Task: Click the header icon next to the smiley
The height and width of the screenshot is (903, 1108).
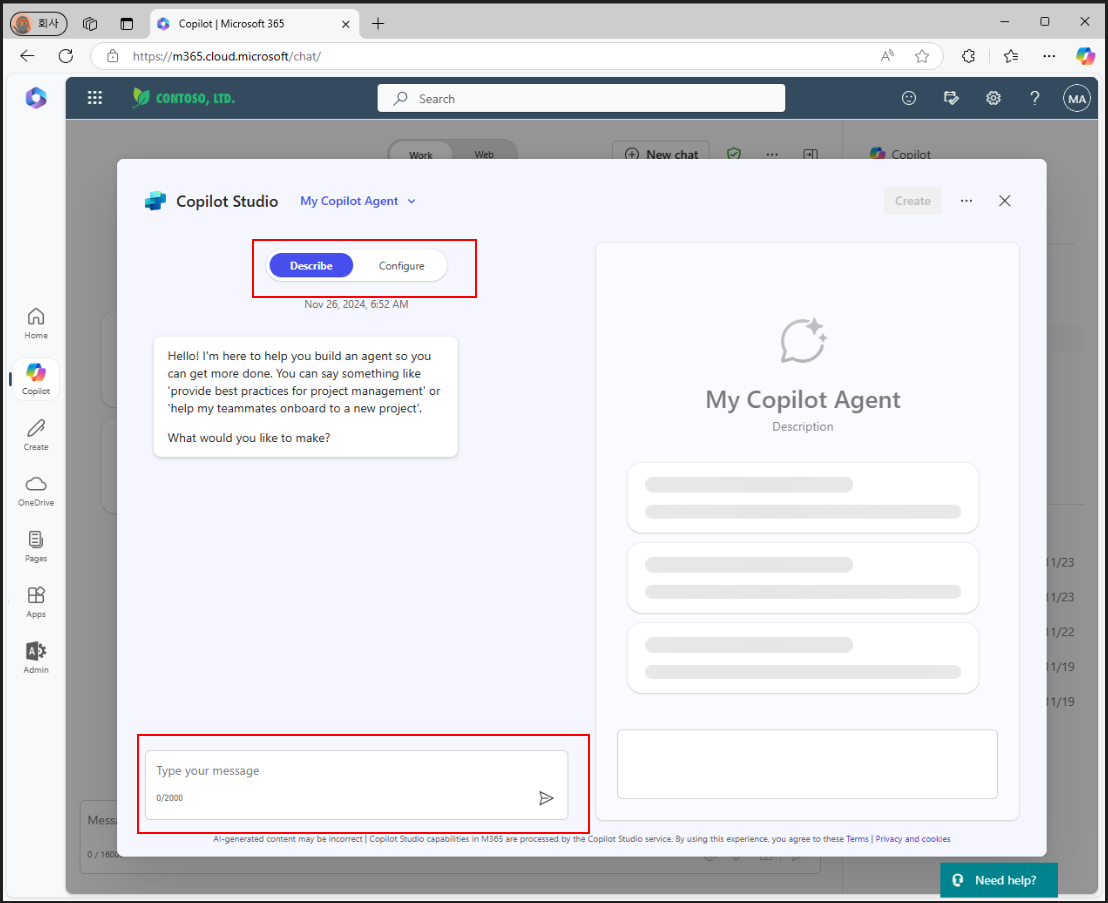Action: (x=951, y=98)
